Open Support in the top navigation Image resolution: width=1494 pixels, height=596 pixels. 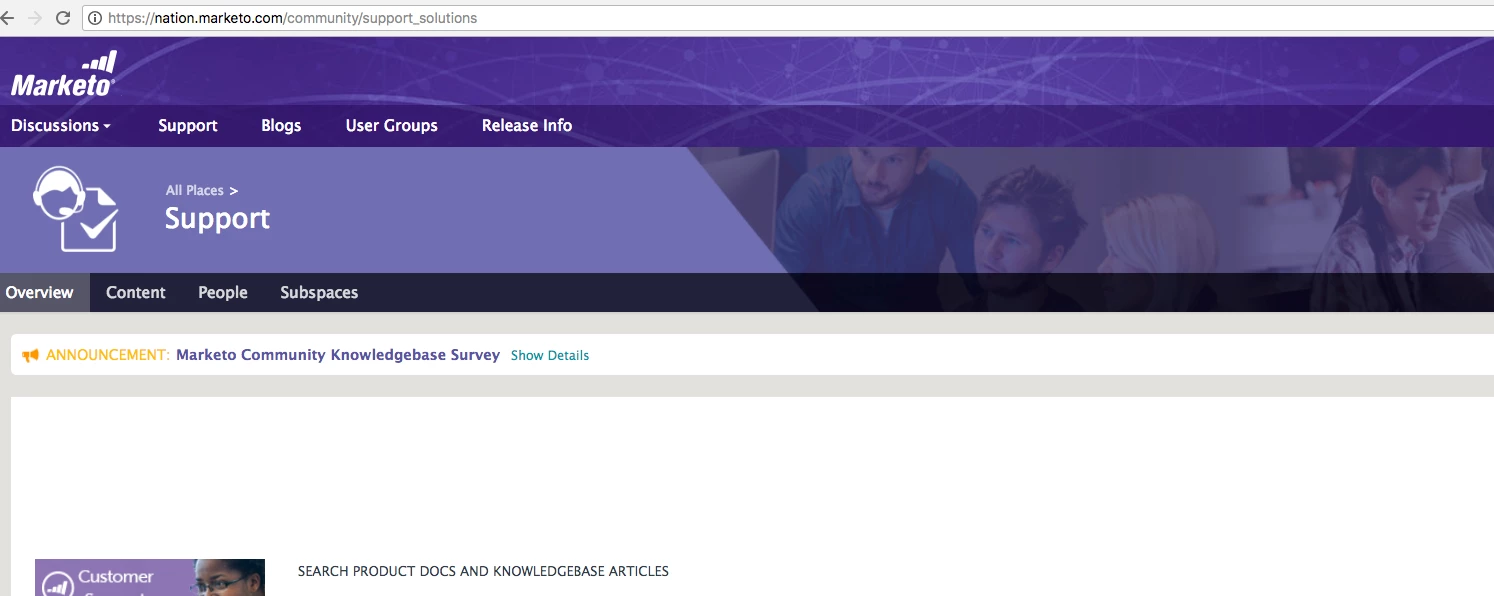coord(188,125)
